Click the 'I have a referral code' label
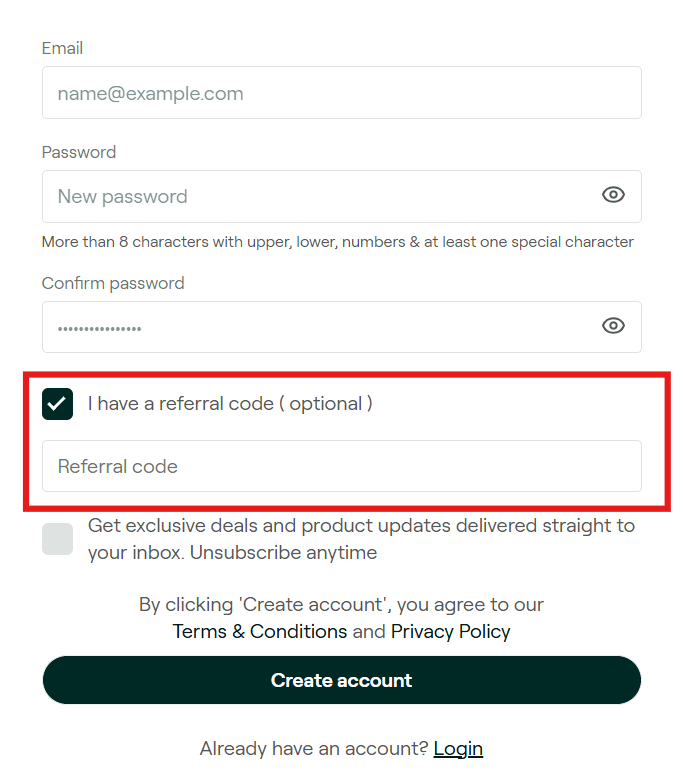Image resolution: width=683 pixels, height=771 pixels. click(230, 404)
